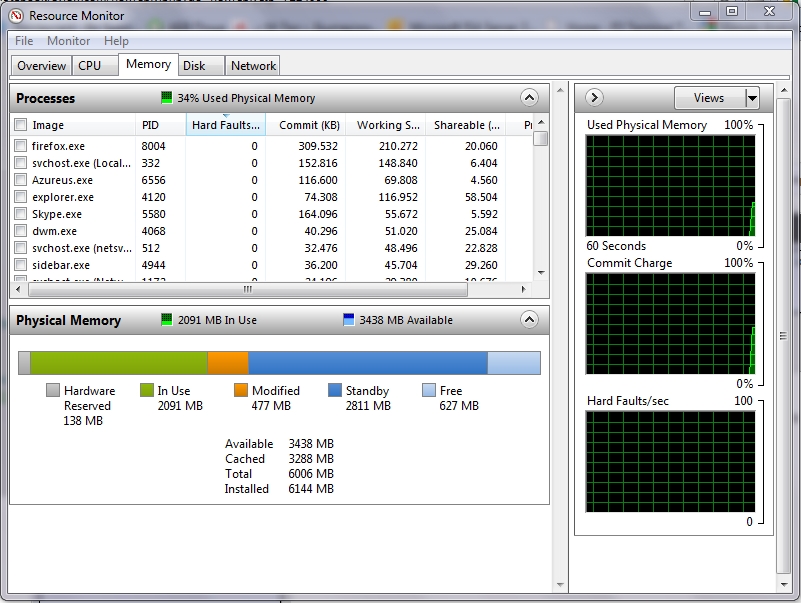Sort by Working Set column header

[x=386, y=125]
